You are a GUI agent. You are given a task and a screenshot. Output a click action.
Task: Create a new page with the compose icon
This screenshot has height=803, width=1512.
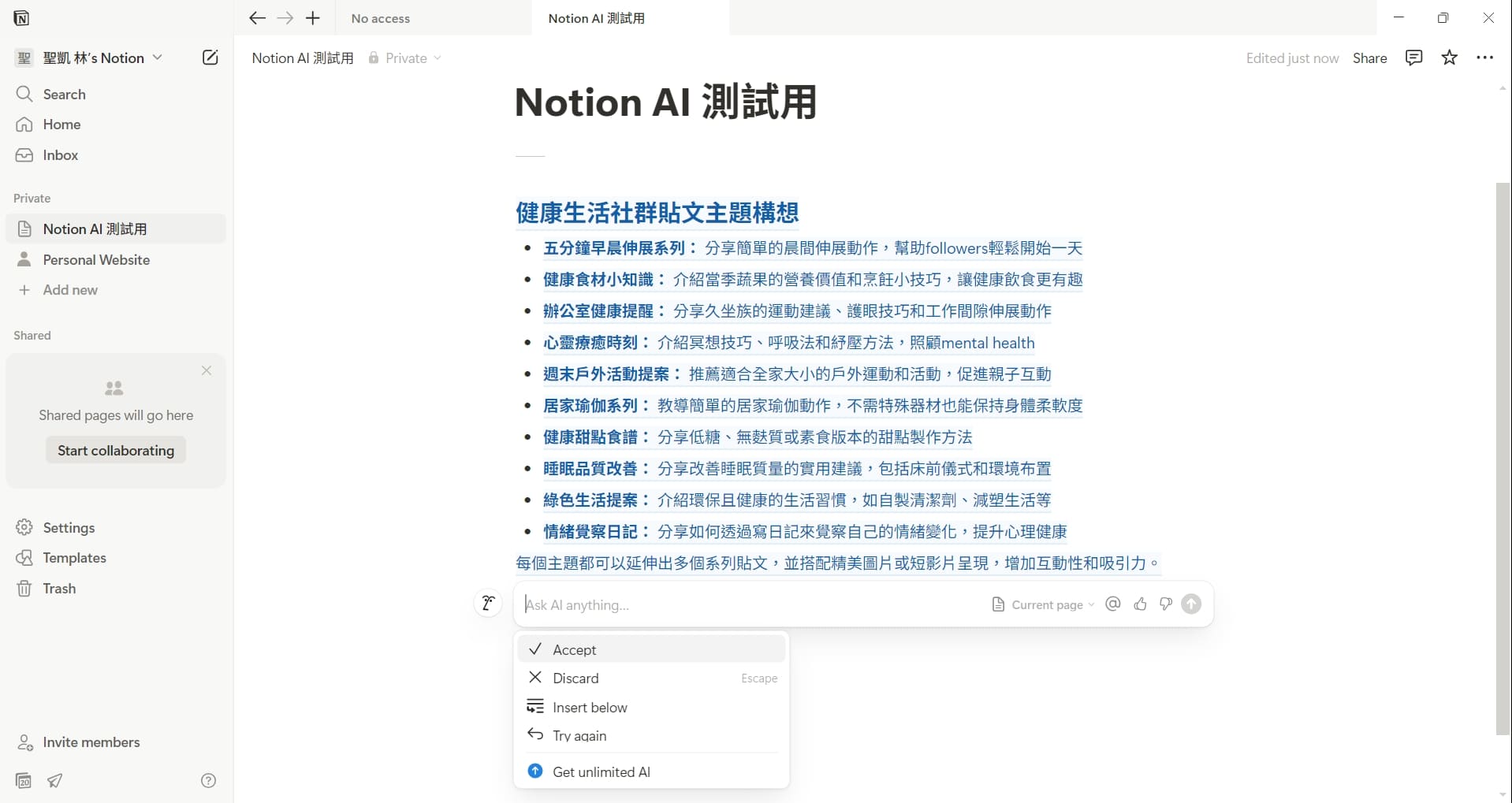pos(209,57)
